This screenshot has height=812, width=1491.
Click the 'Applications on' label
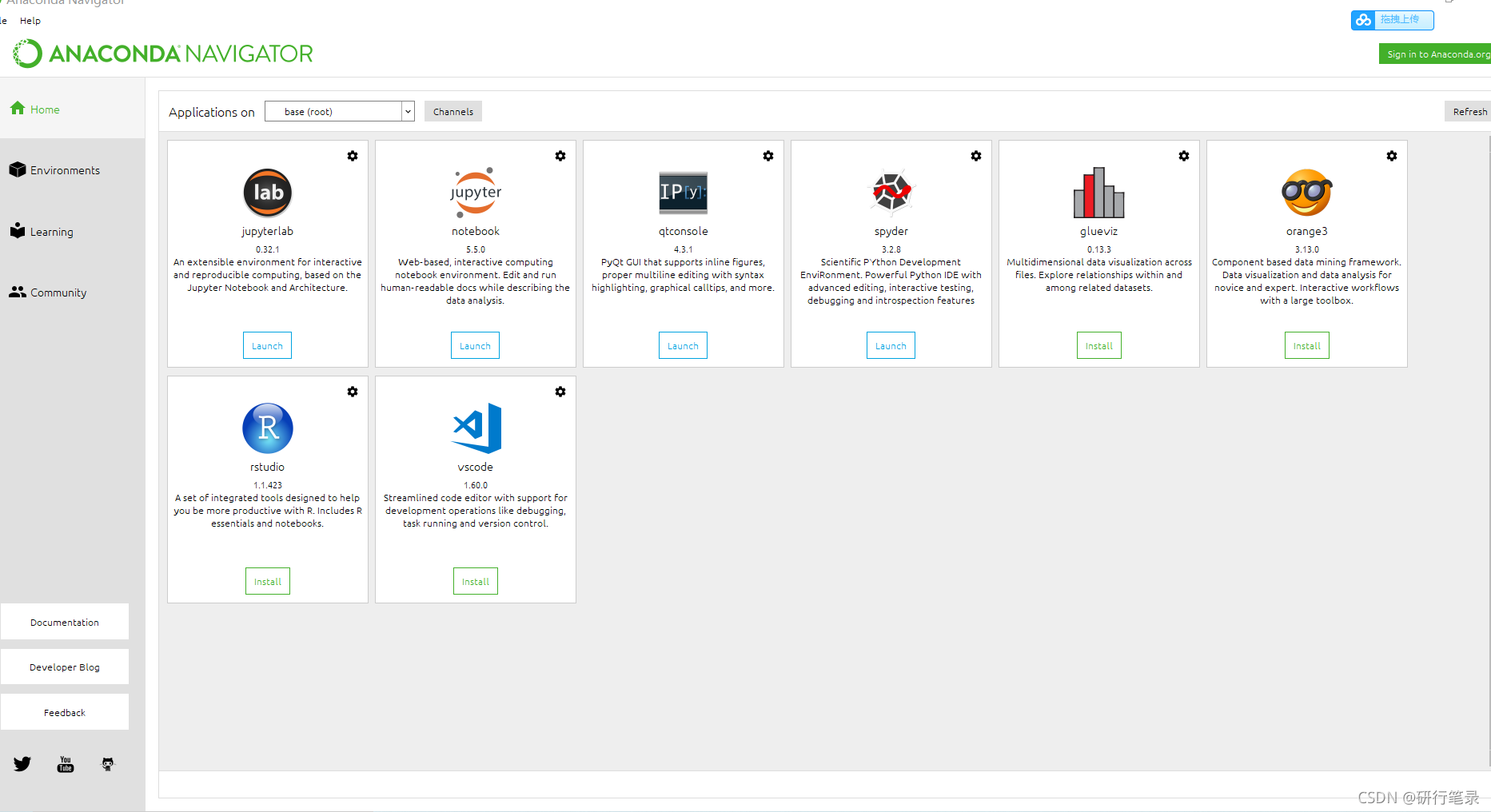pos(212,112)
